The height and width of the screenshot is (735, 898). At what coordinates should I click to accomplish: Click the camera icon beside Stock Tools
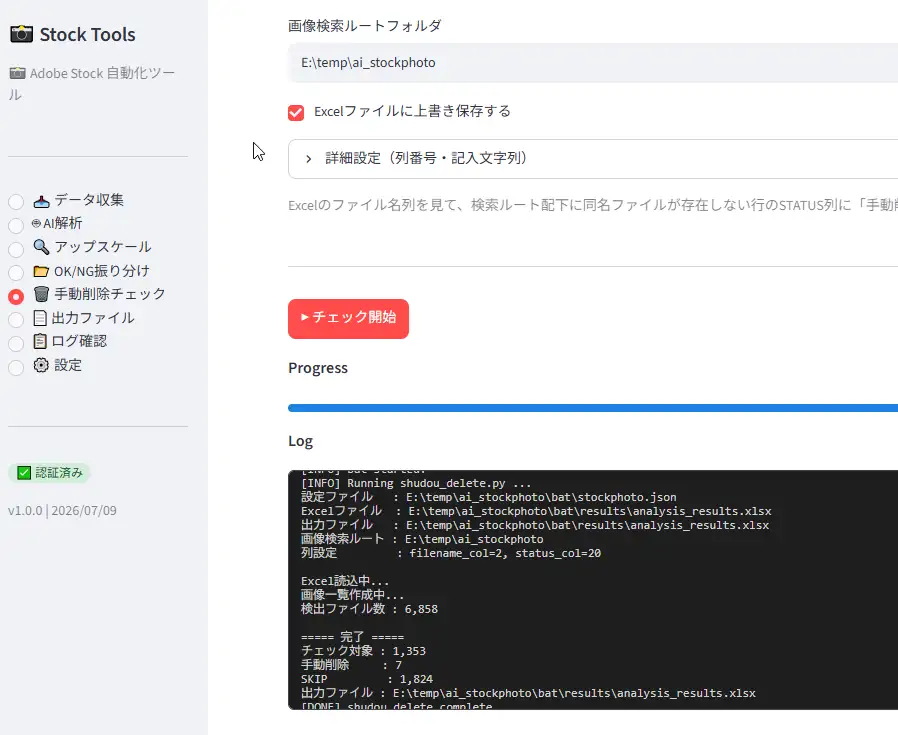(22, 34)
